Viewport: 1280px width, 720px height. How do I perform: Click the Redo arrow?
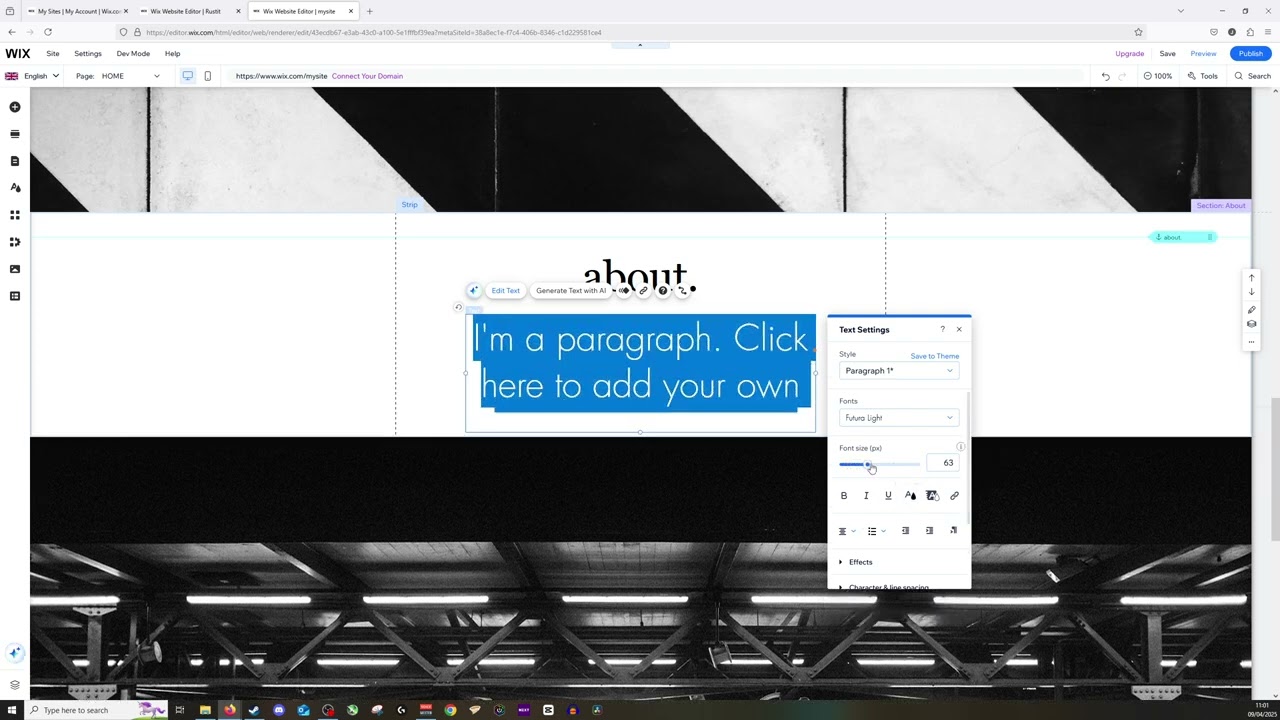pyautogui.click(x=1122, y=76)
